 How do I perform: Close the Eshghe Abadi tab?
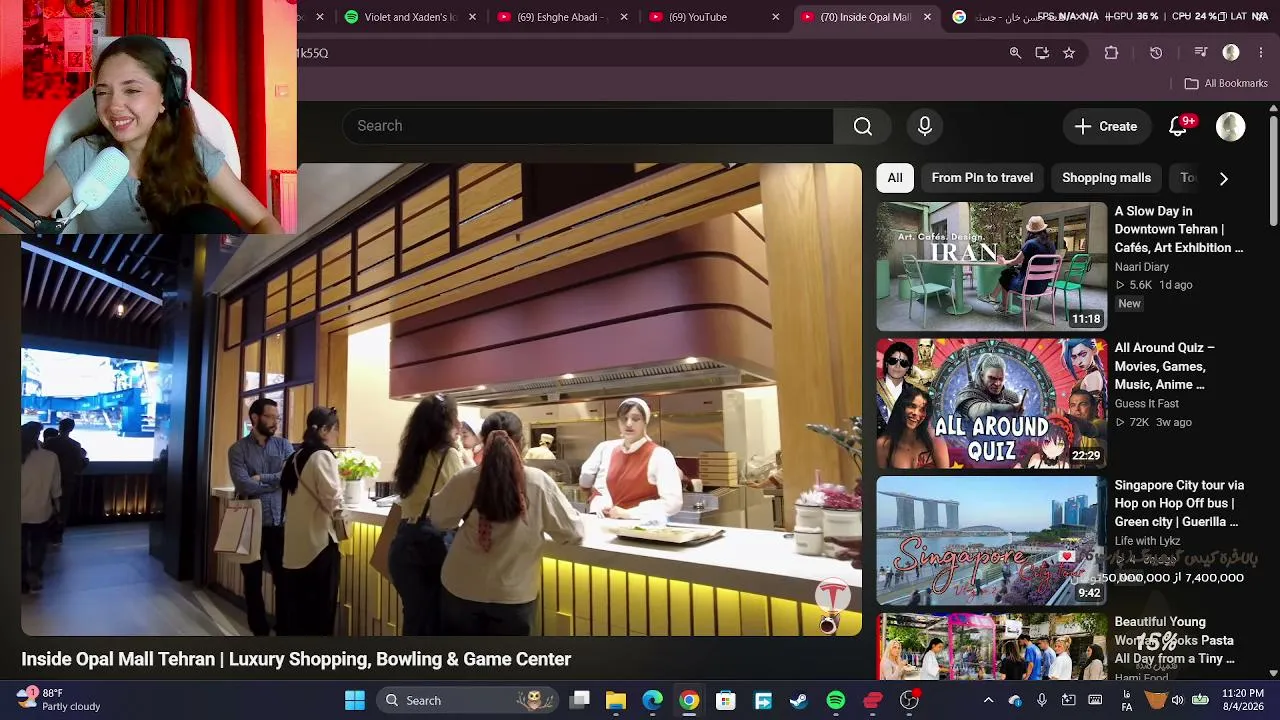pos(624,17)
